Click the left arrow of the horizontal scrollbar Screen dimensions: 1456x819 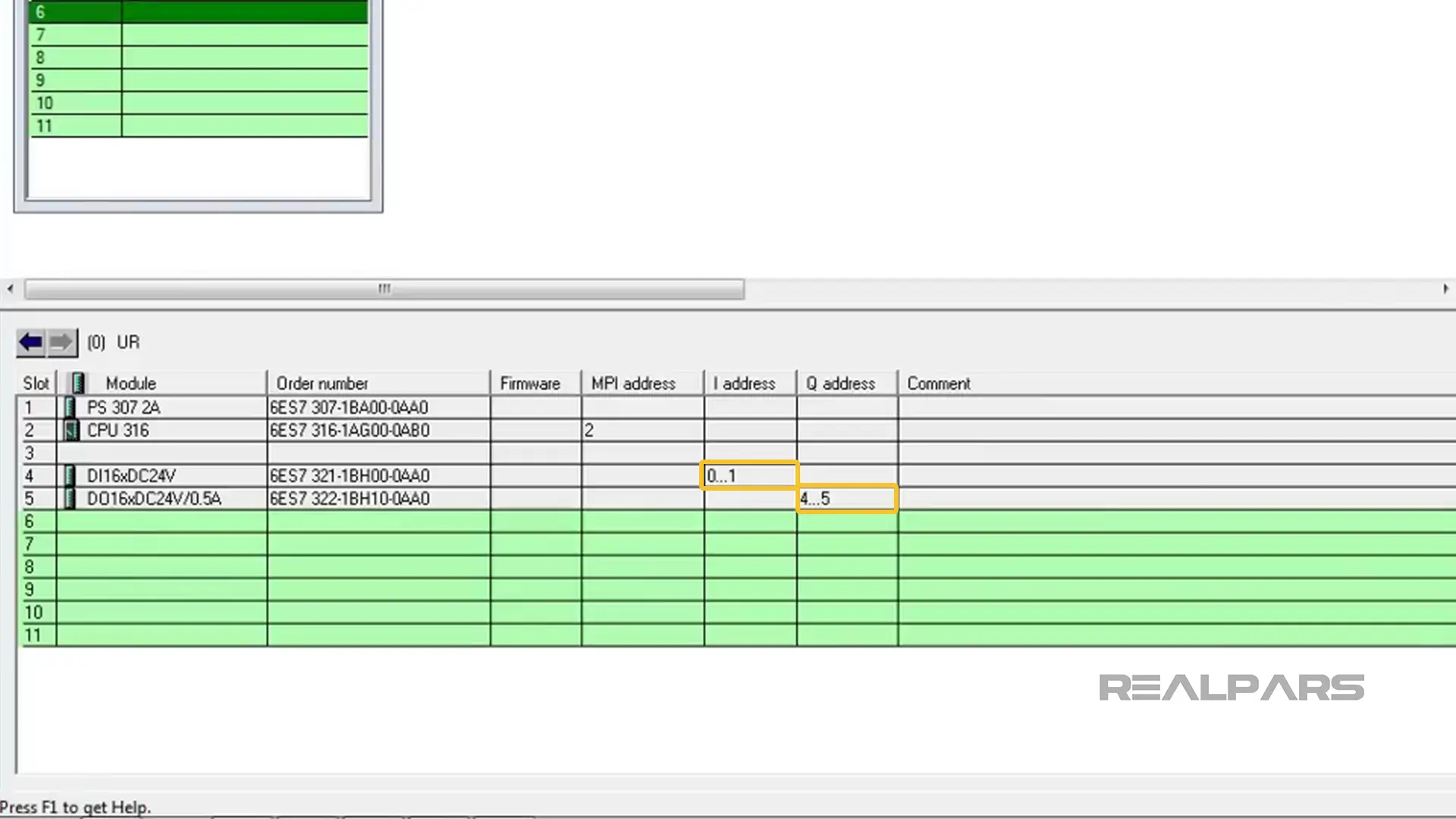pyautogui.click(x=10, y=289)
